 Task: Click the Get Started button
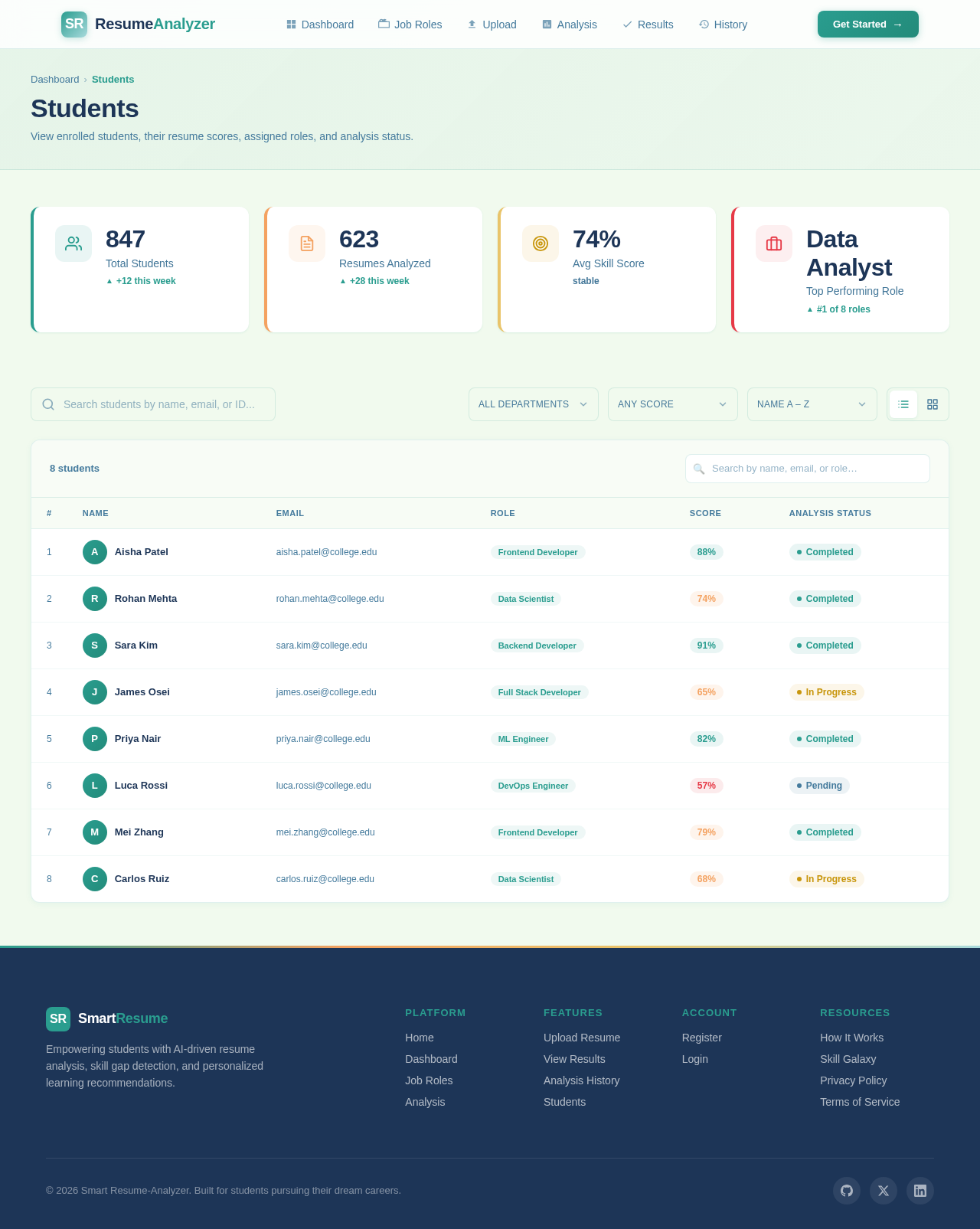coord(868,25)
